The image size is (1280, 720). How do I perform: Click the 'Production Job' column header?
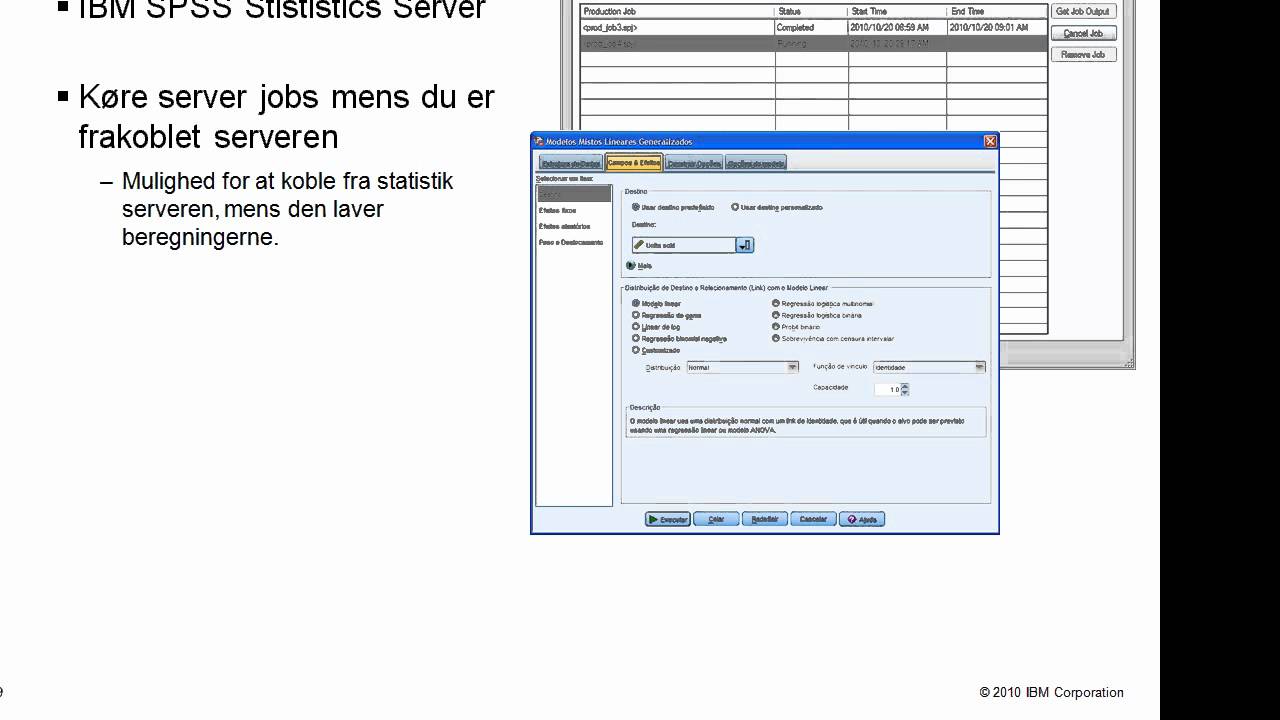pyautogui.click(x=677, y=12)
